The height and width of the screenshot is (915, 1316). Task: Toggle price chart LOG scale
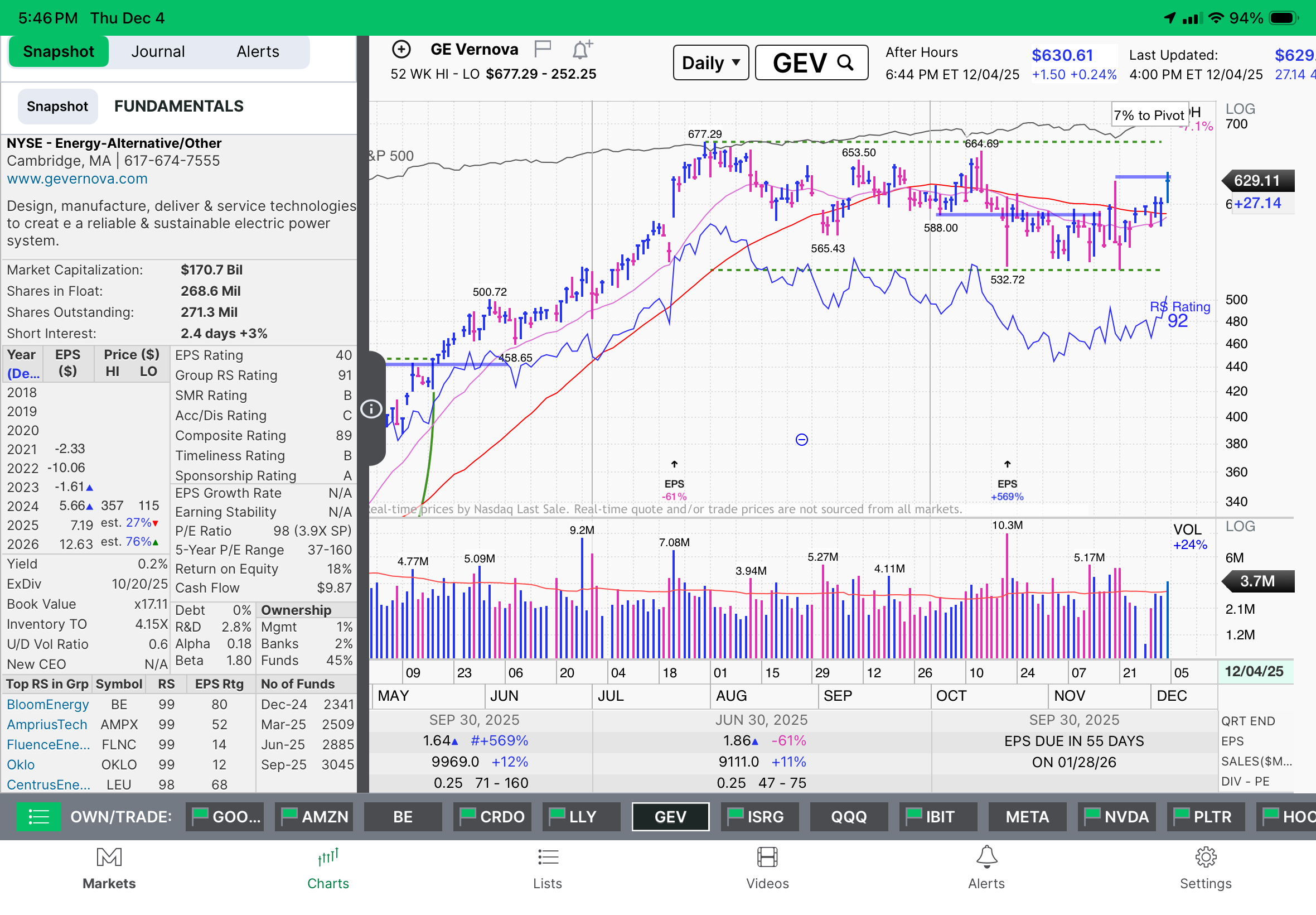click(1240, 108)
